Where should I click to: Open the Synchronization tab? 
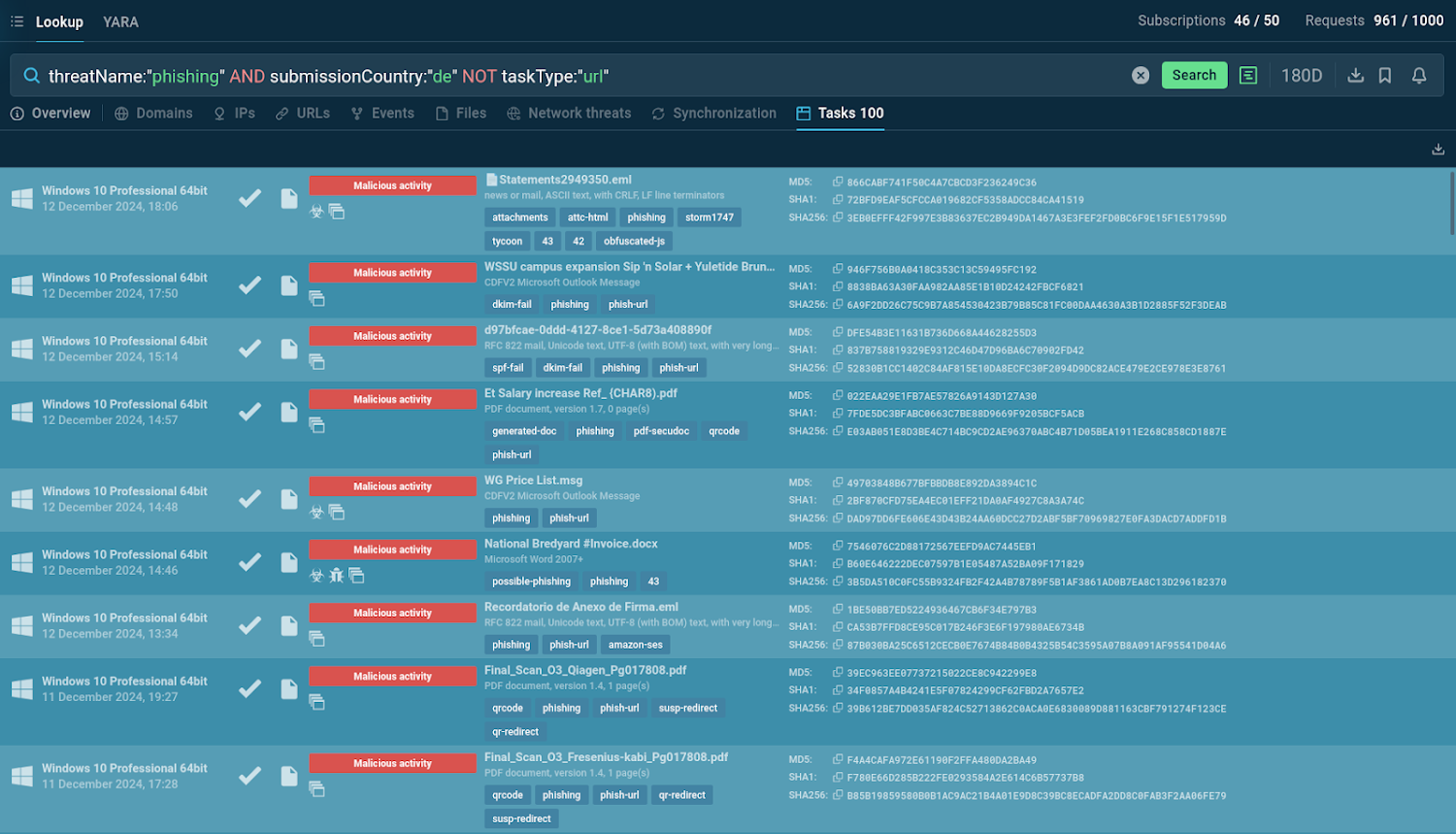pyautogui.click(x=713, y=114)
